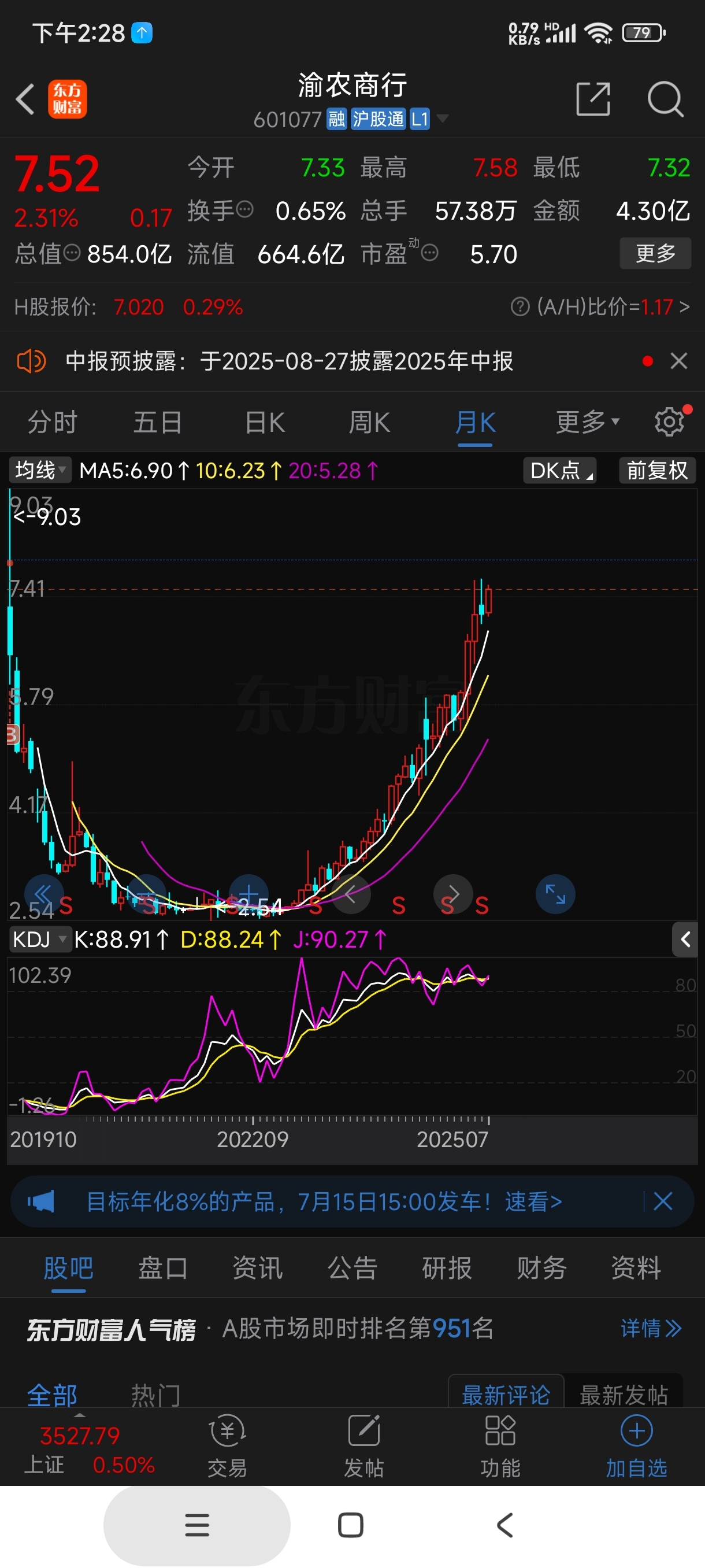705x1568 pixels.
Task: Switch to 分时 chart tab
Action: point(53,422)
